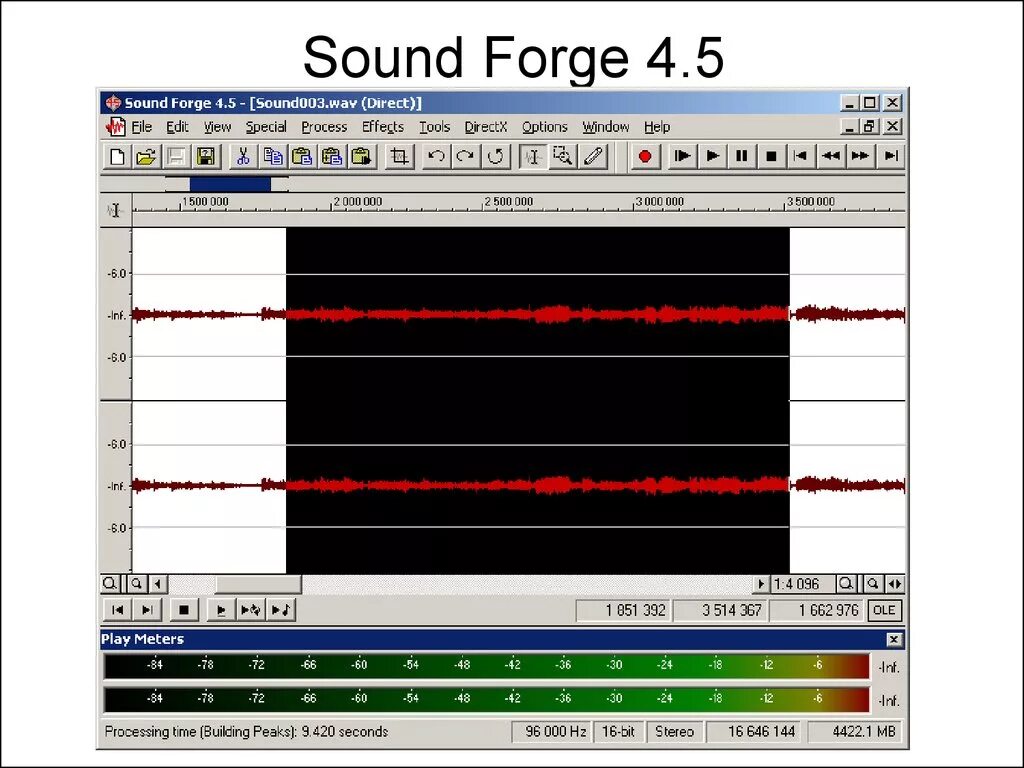
Task: Click the 2 000 000 mark on the time ruler
Action: (x=357, y=202)
